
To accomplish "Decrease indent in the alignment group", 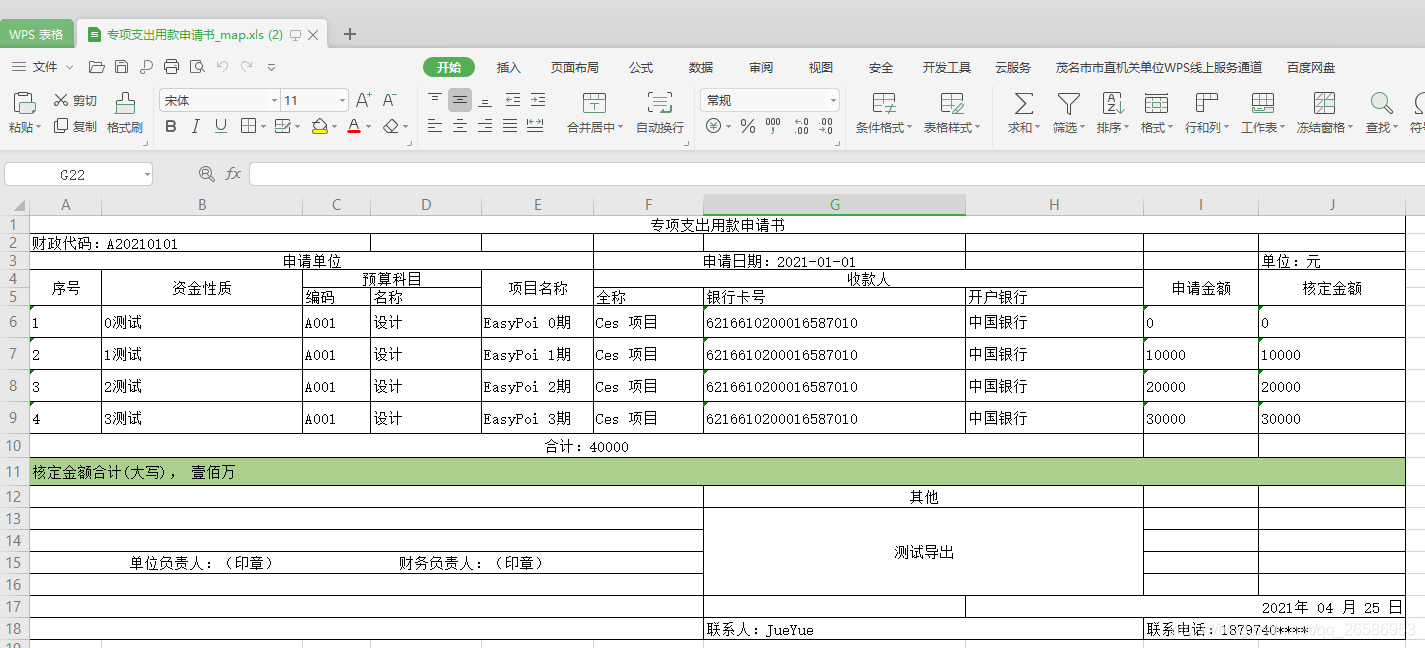I will tap(512, 100).
